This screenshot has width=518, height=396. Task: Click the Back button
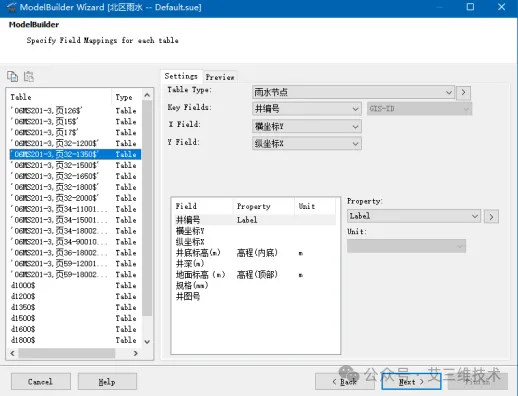(345, 382)
